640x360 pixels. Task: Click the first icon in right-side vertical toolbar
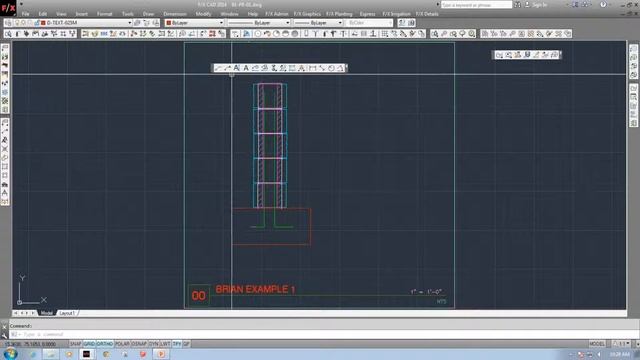[x=633, y=48]
